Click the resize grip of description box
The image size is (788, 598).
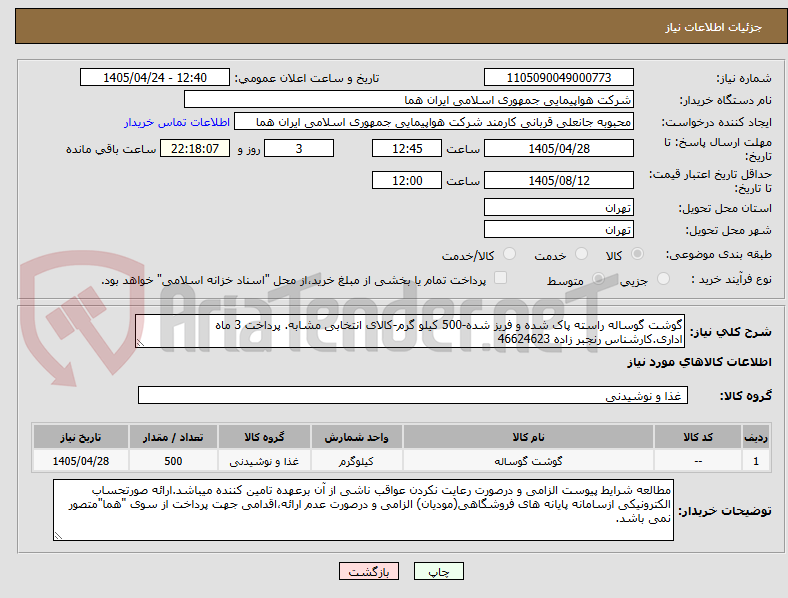click(140, 343)
